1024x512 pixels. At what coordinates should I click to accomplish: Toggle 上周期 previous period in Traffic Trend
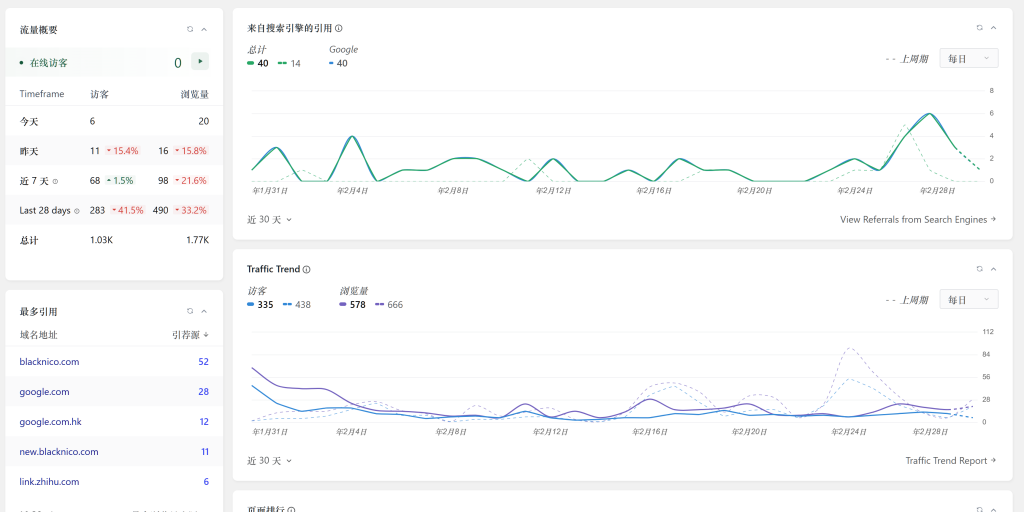(907, 300)
